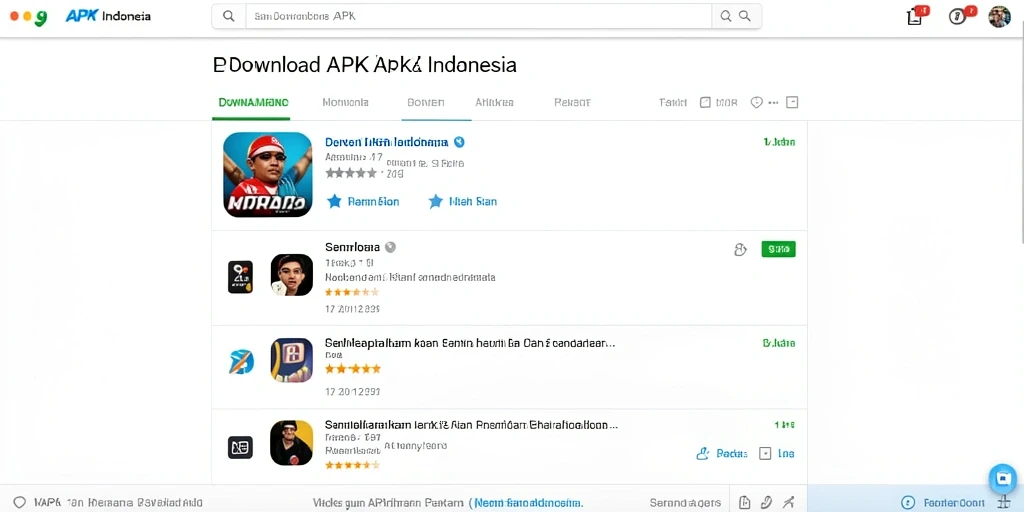Toggle the MOR checkbox in the tab bar
The image size is (1024, 512).
click(x=705, y=103)
